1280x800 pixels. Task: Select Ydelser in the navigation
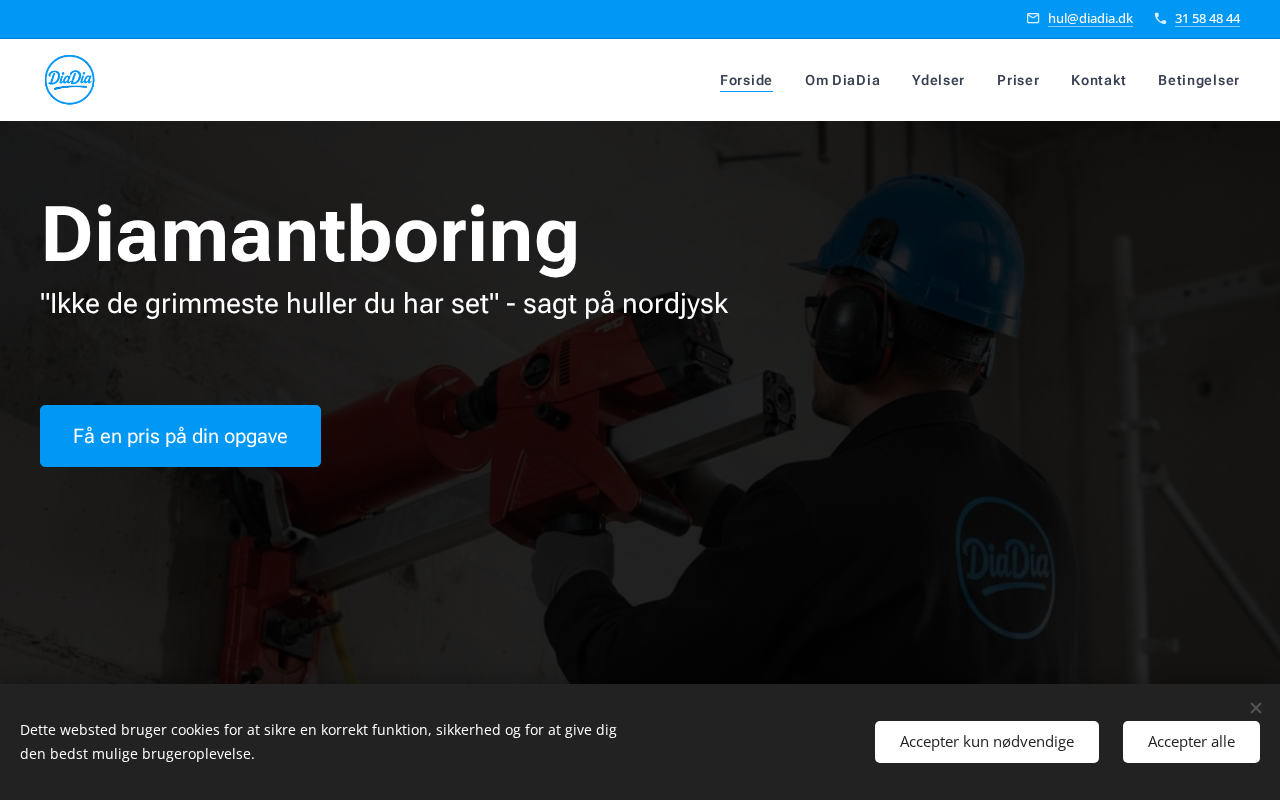938,80
